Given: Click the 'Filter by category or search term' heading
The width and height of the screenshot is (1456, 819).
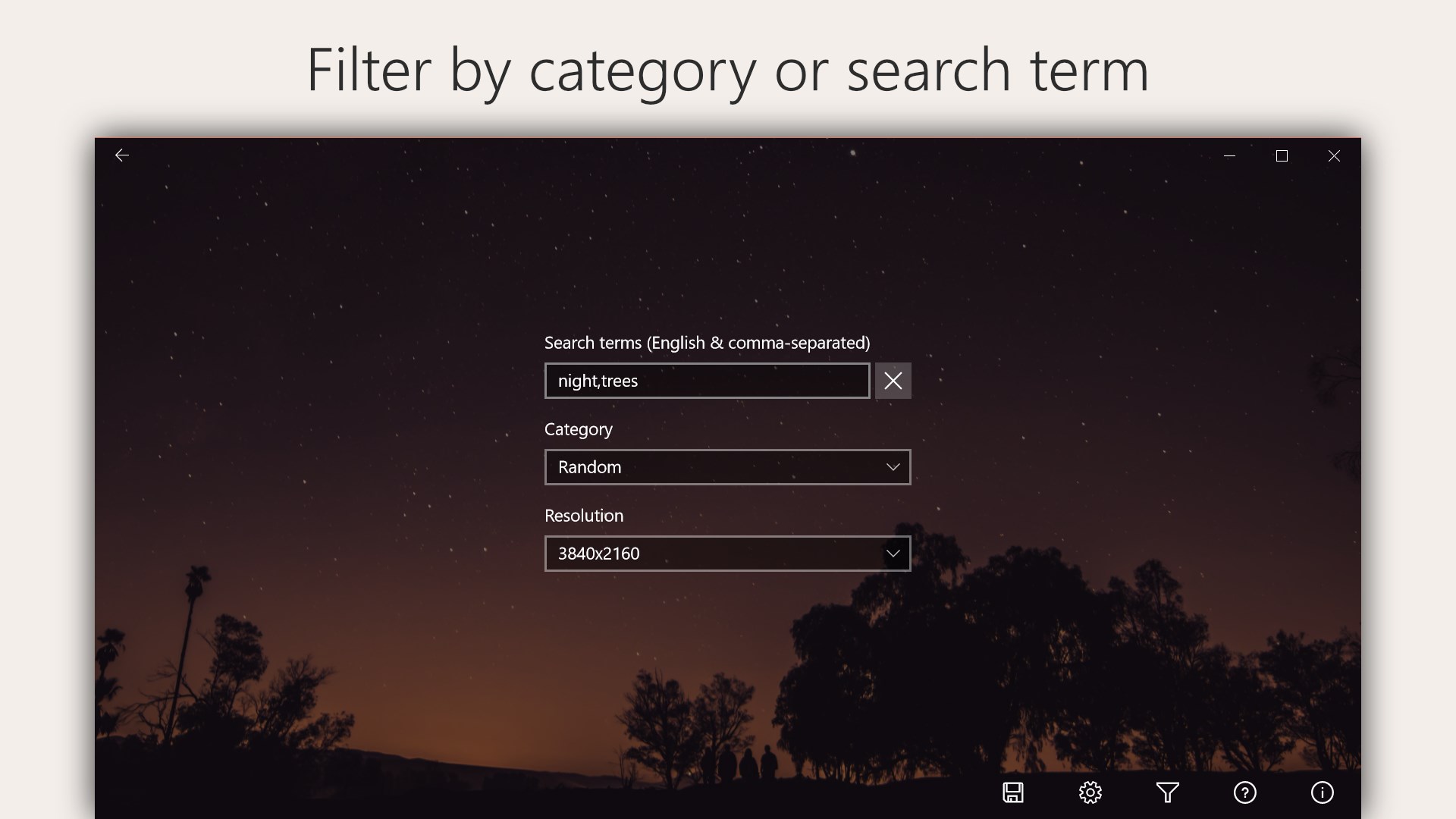Looking at the screenshot, I should pyautogui.click(x=728, y=70).
